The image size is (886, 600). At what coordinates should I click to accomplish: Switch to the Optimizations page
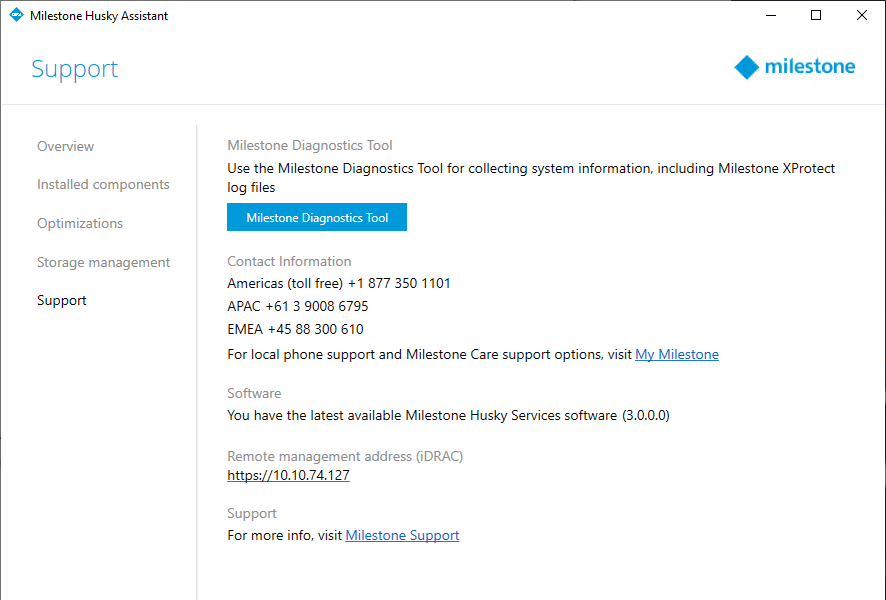[80, 223]
